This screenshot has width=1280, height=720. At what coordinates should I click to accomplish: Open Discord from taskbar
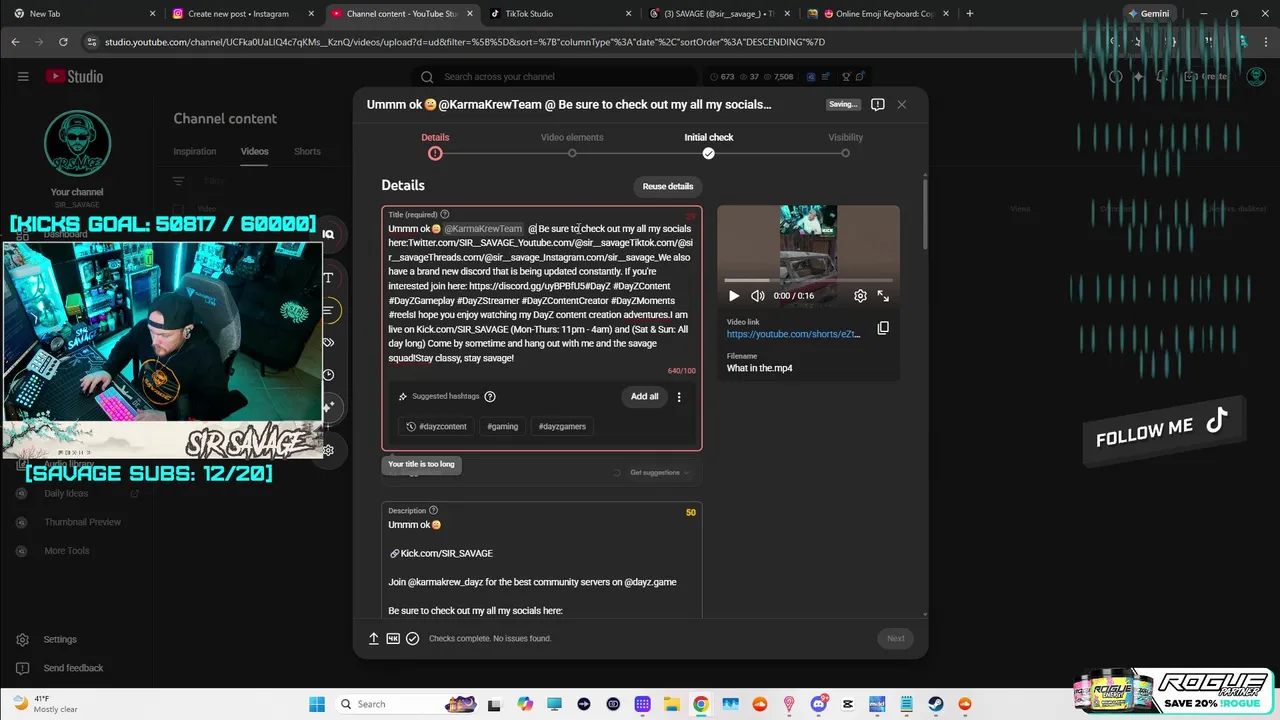pos(819,704)
